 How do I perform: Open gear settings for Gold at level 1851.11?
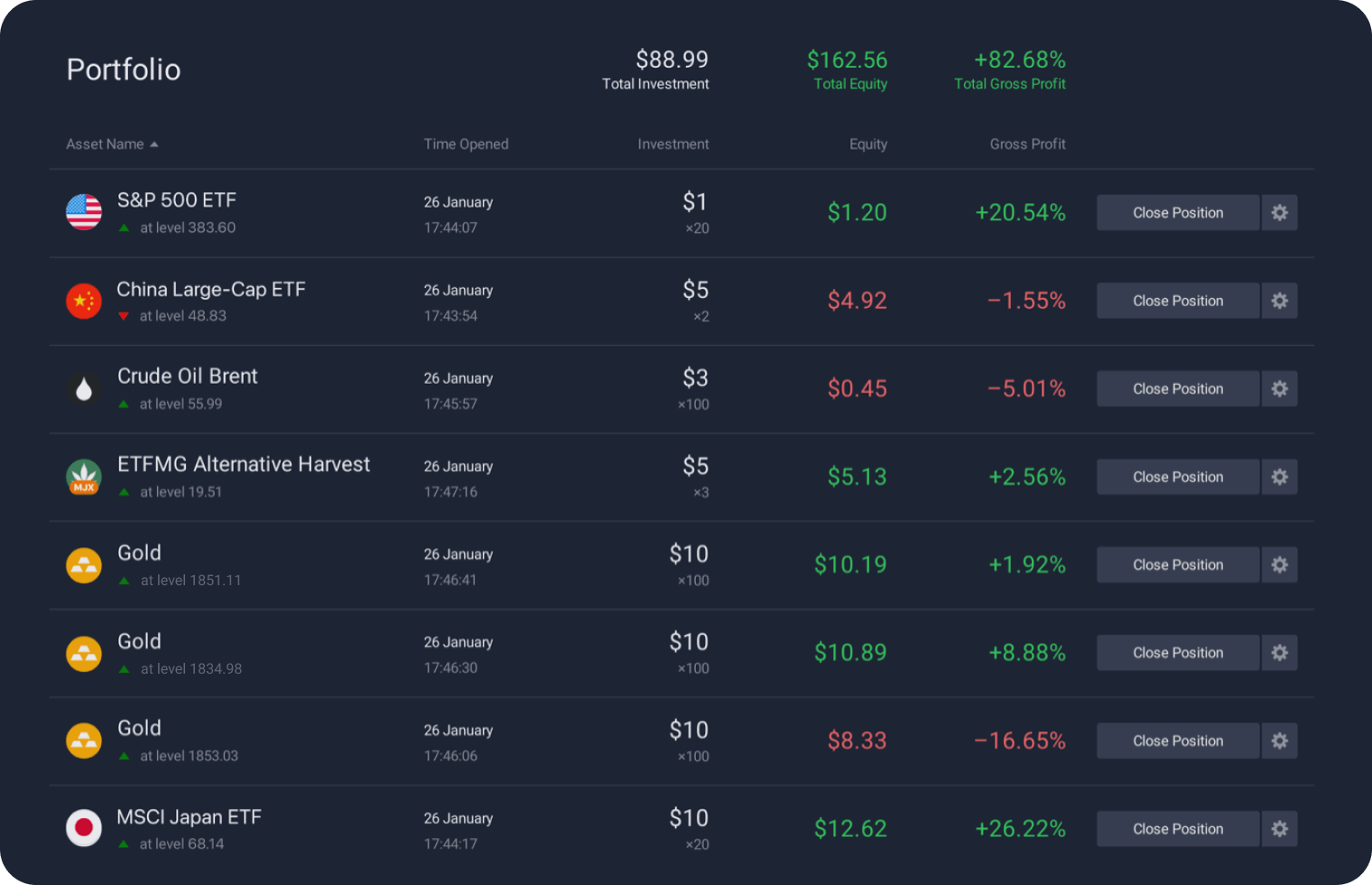(1279, 564)
